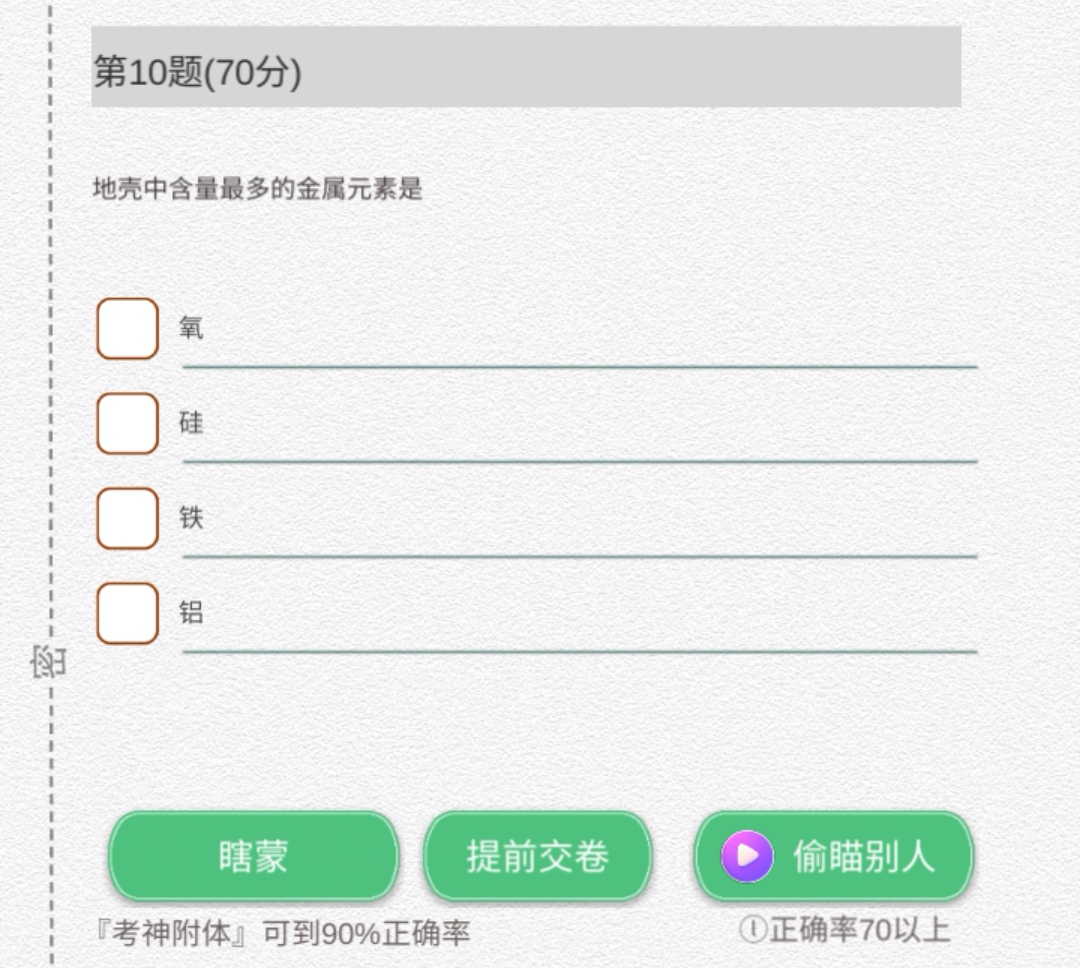
Task: Click the question text 地壳中含量最多的金属元素是
Action: (x=258, y=189)
